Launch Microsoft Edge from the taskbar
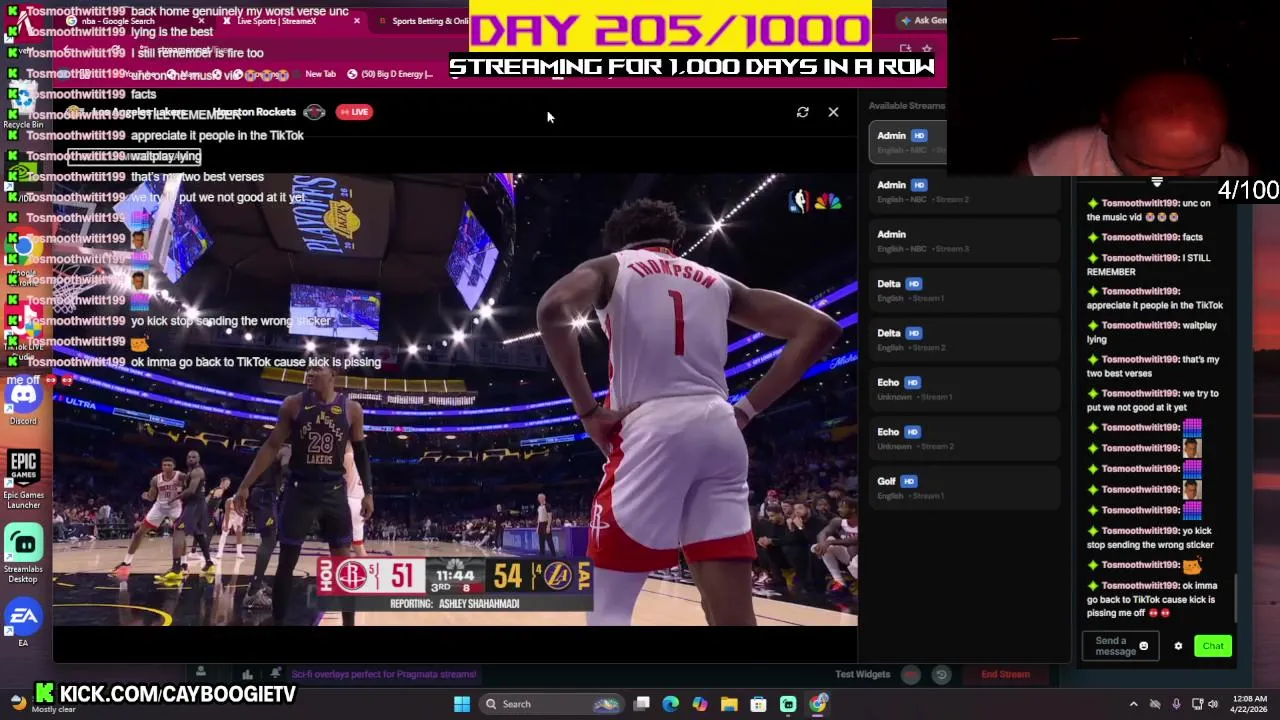 click(671, 704)
